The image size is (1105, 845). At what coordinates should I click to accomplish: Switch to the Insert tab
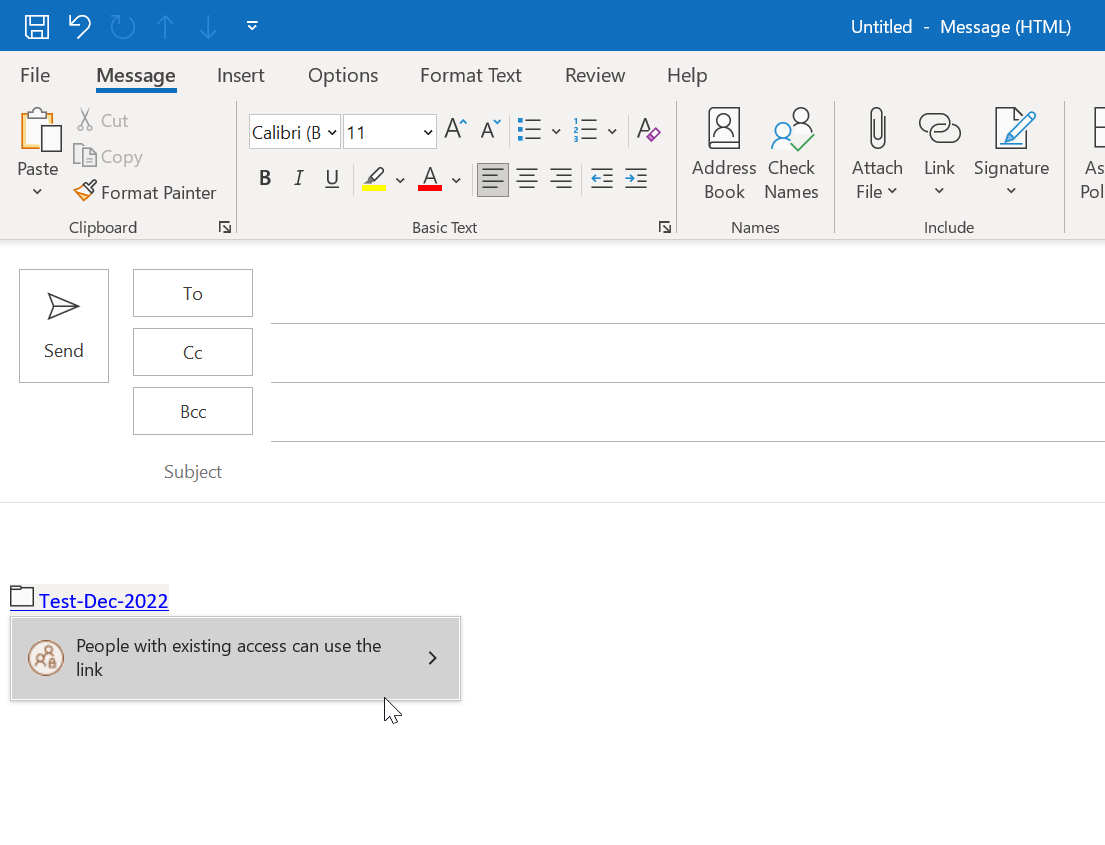240,75
